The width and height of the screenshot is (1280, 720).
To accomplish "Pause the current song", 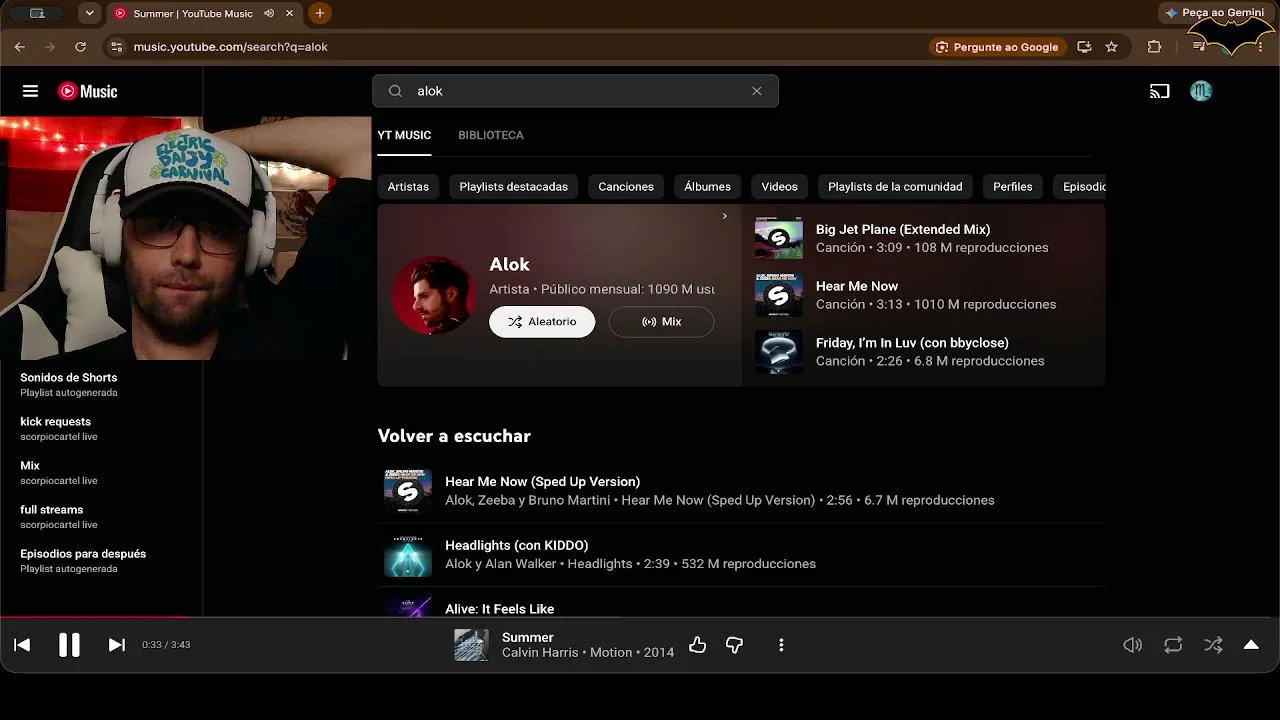I will 69,645.
